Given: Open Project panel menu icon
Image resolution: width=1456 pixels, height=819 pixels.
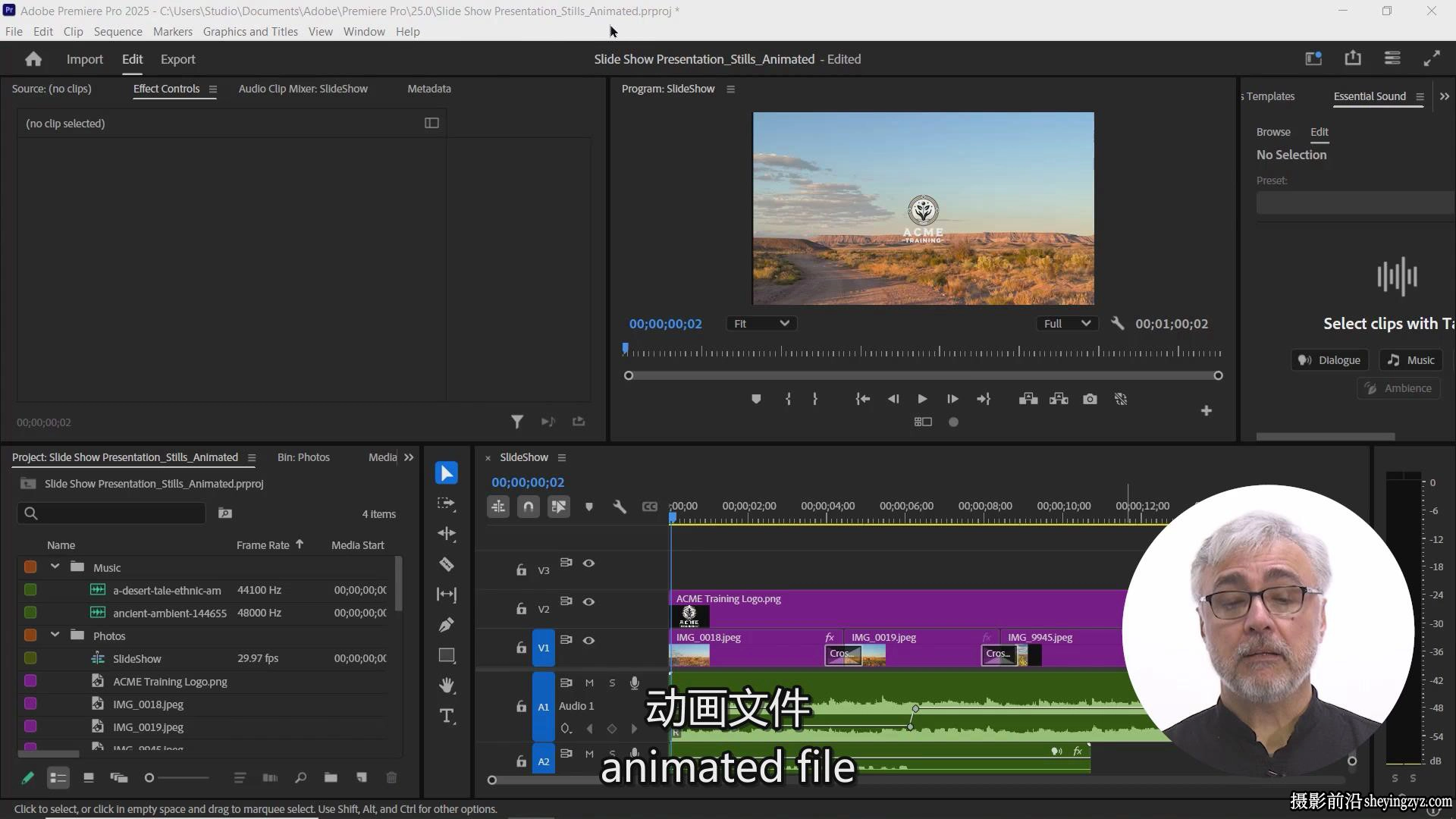Looking at the screenshot, I should [252, 457].
